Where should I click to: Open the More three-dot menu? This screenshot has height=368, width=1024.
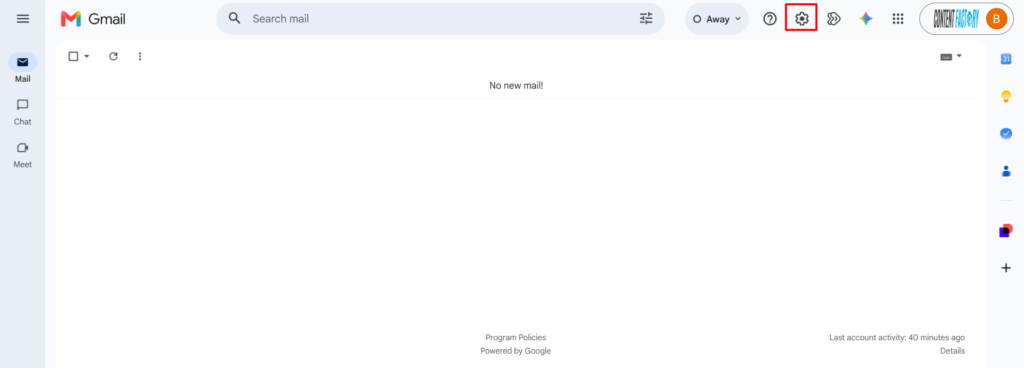pos(140,56)
